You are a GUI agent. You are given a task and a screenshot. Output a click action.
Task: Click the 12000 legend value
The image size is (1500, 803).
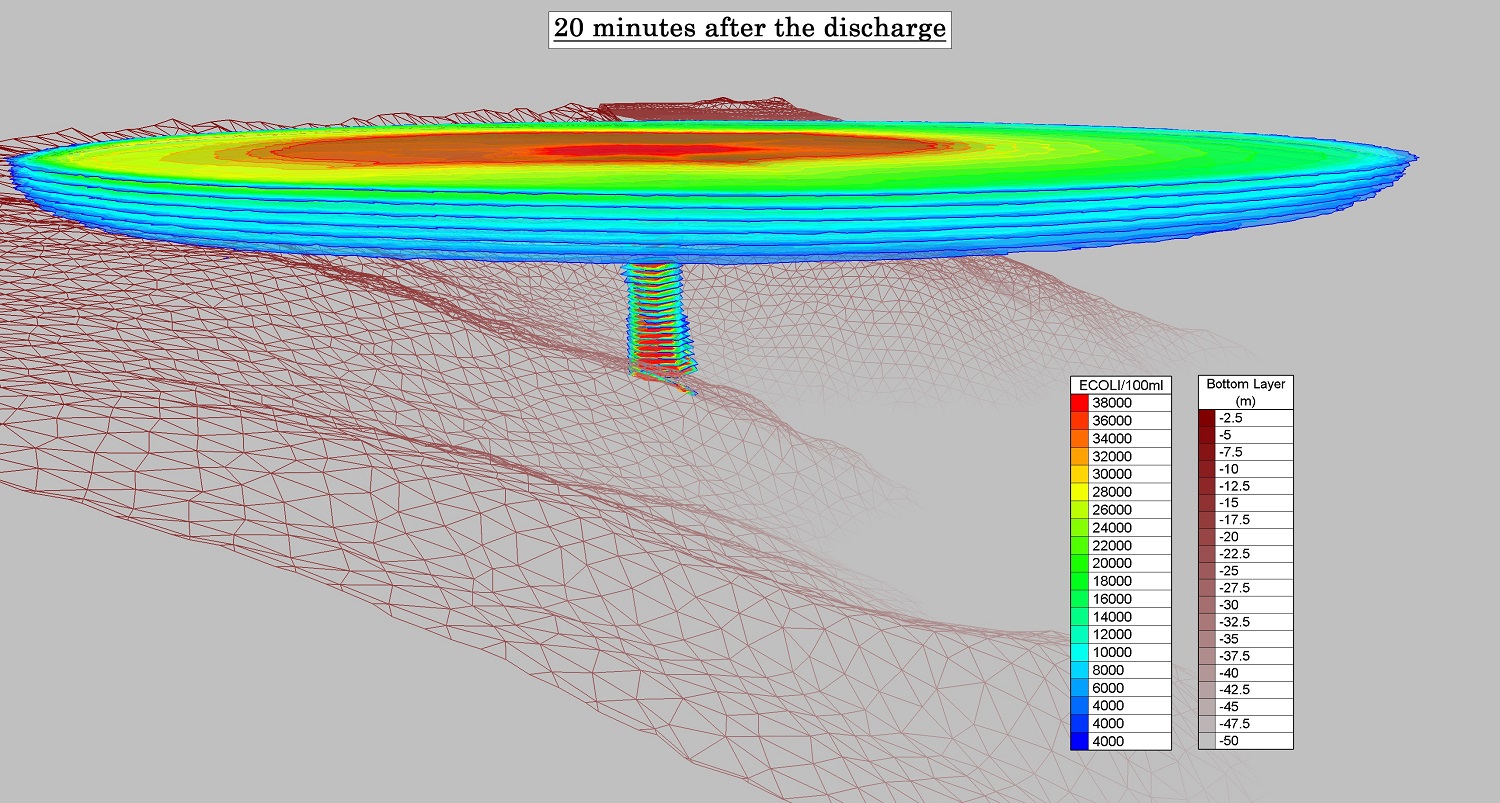coord(1112,634)
